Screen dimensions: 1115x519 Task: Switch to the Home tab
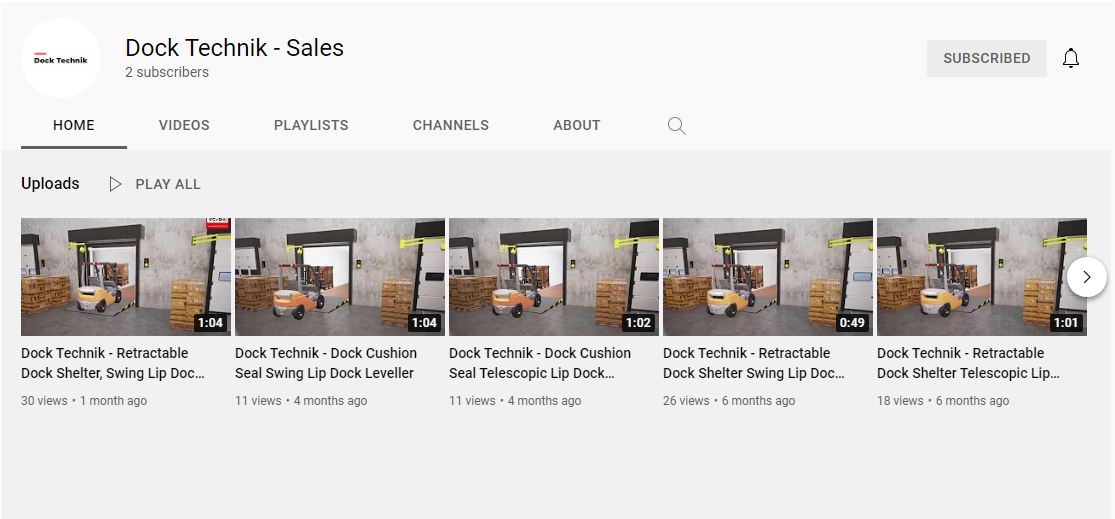pos(74,126)
